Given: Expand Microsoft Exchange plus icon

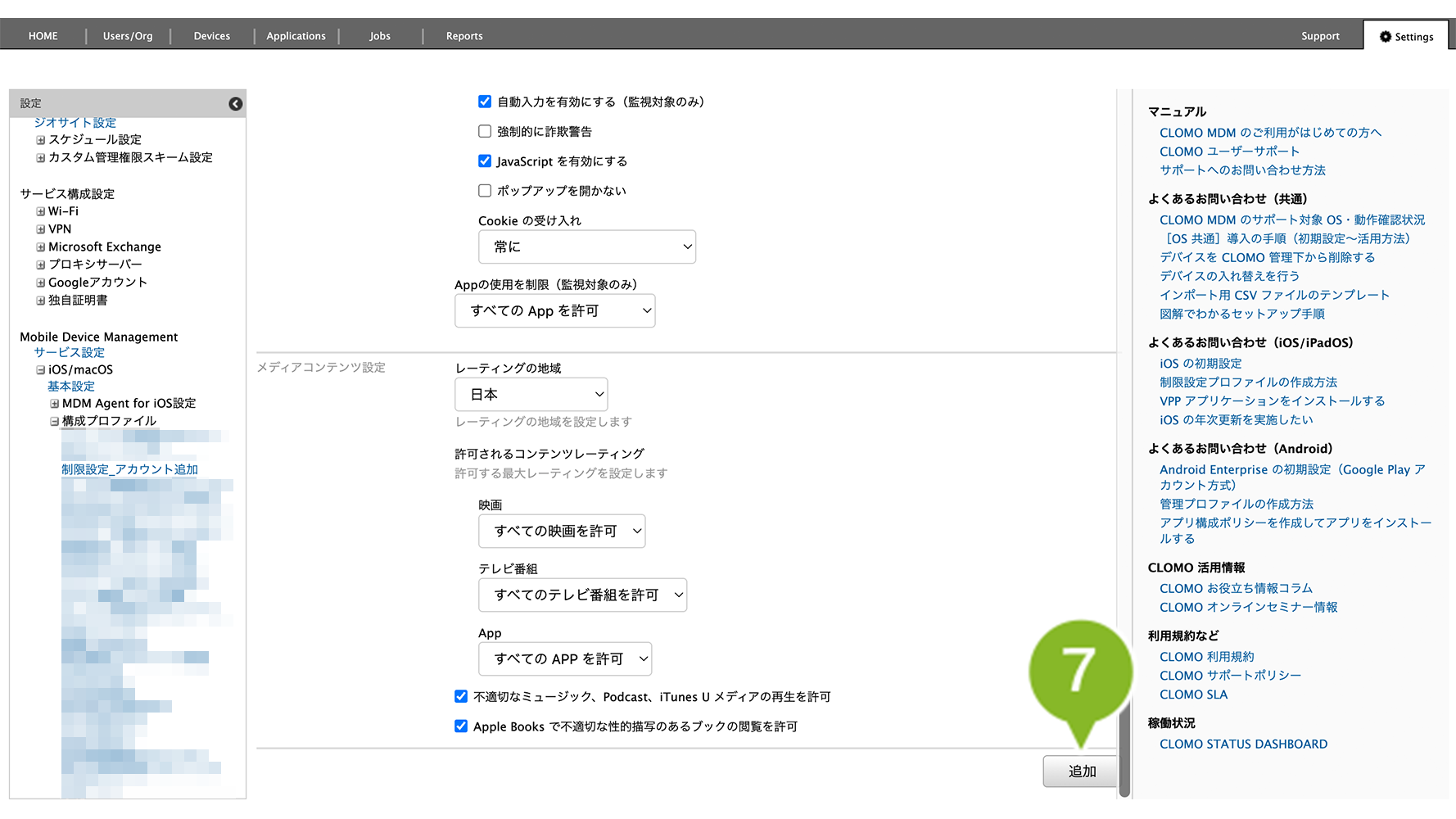Looking at the screenshot, I should 40,247.
